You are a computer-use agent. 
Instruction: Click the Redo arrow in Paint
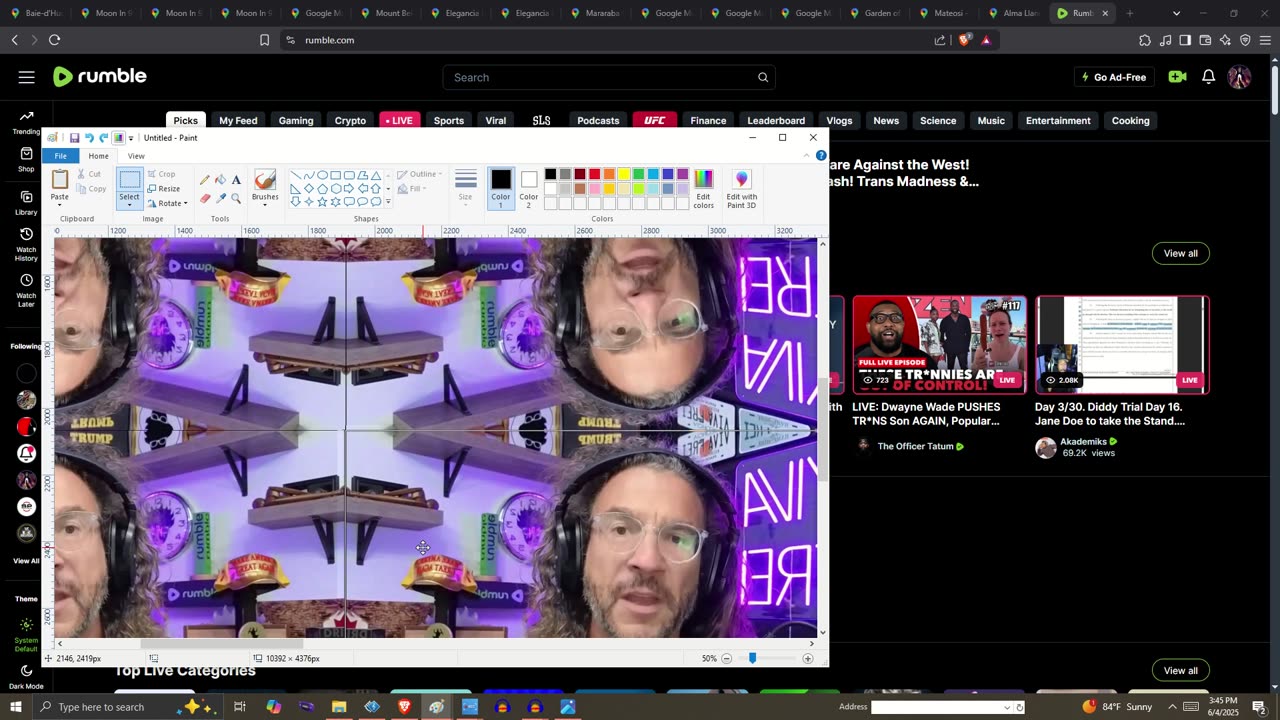point(103,138)
